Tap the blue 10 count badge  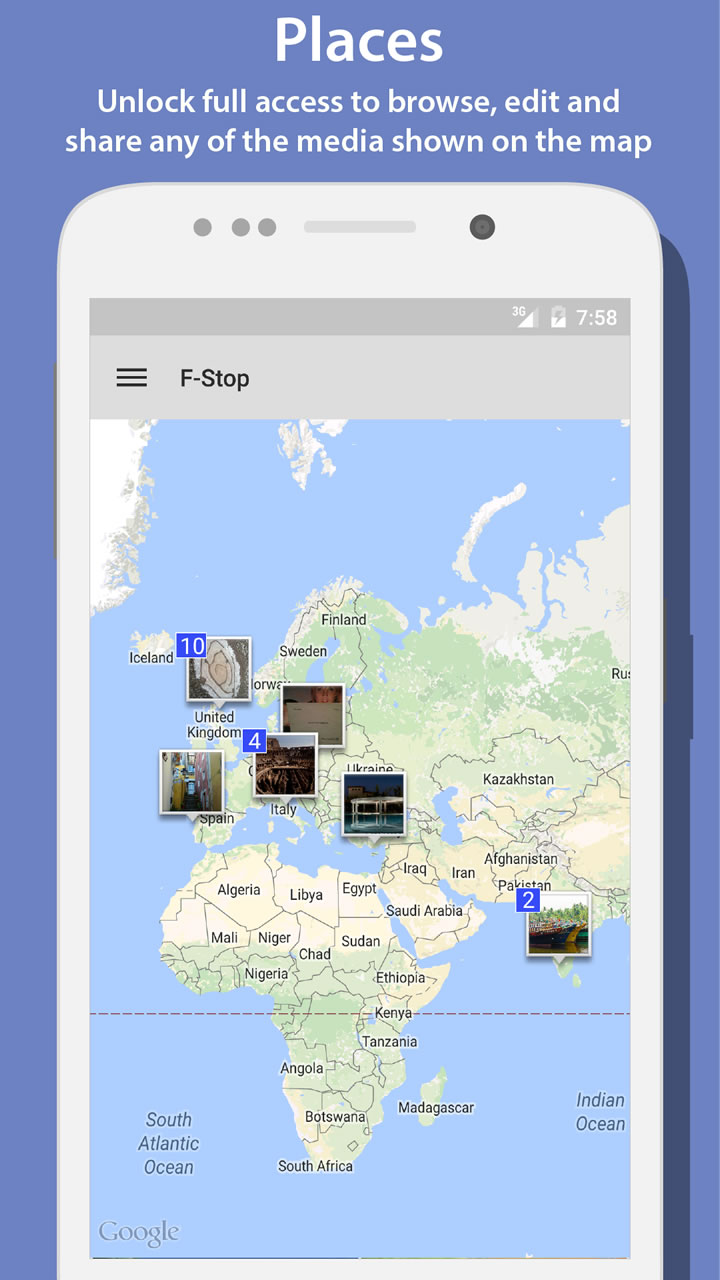tap(191, 646)
